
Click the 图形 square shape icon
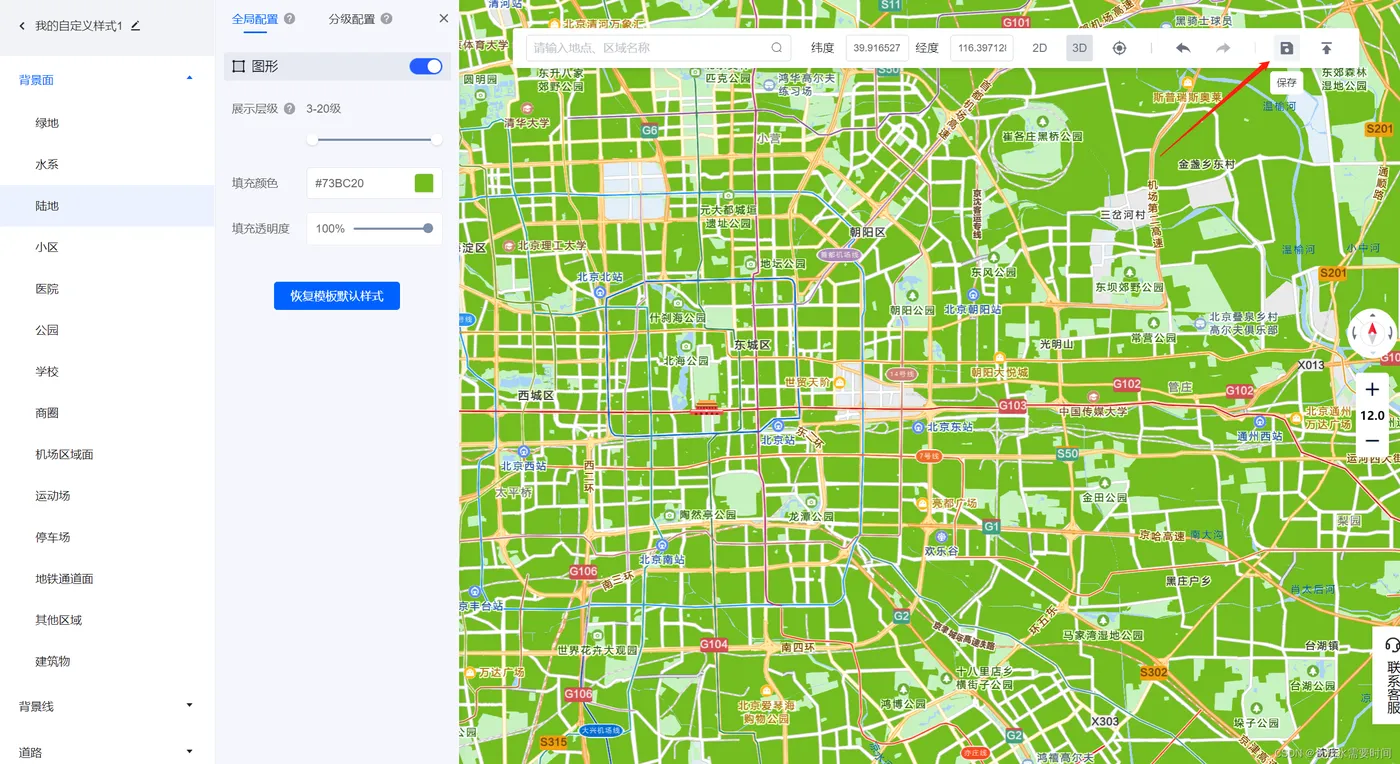click(238, 66)
